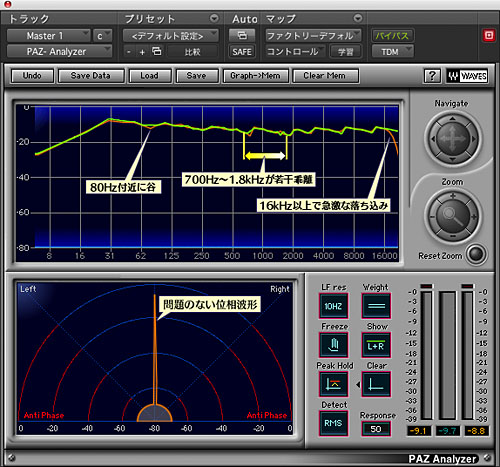Viewport: 500px width, 467px height.
Task: Click the Clear peak icon
Action: pyautogui.click(x=376, y=384)
